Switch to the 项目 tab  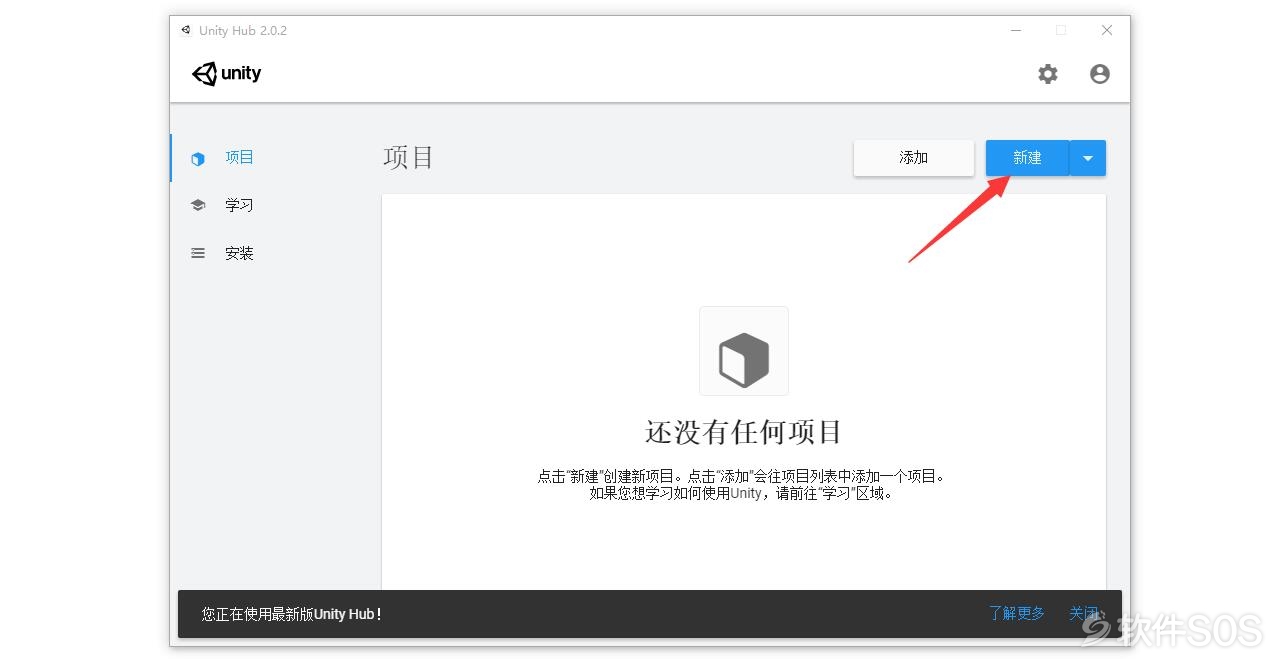(270, 158)
